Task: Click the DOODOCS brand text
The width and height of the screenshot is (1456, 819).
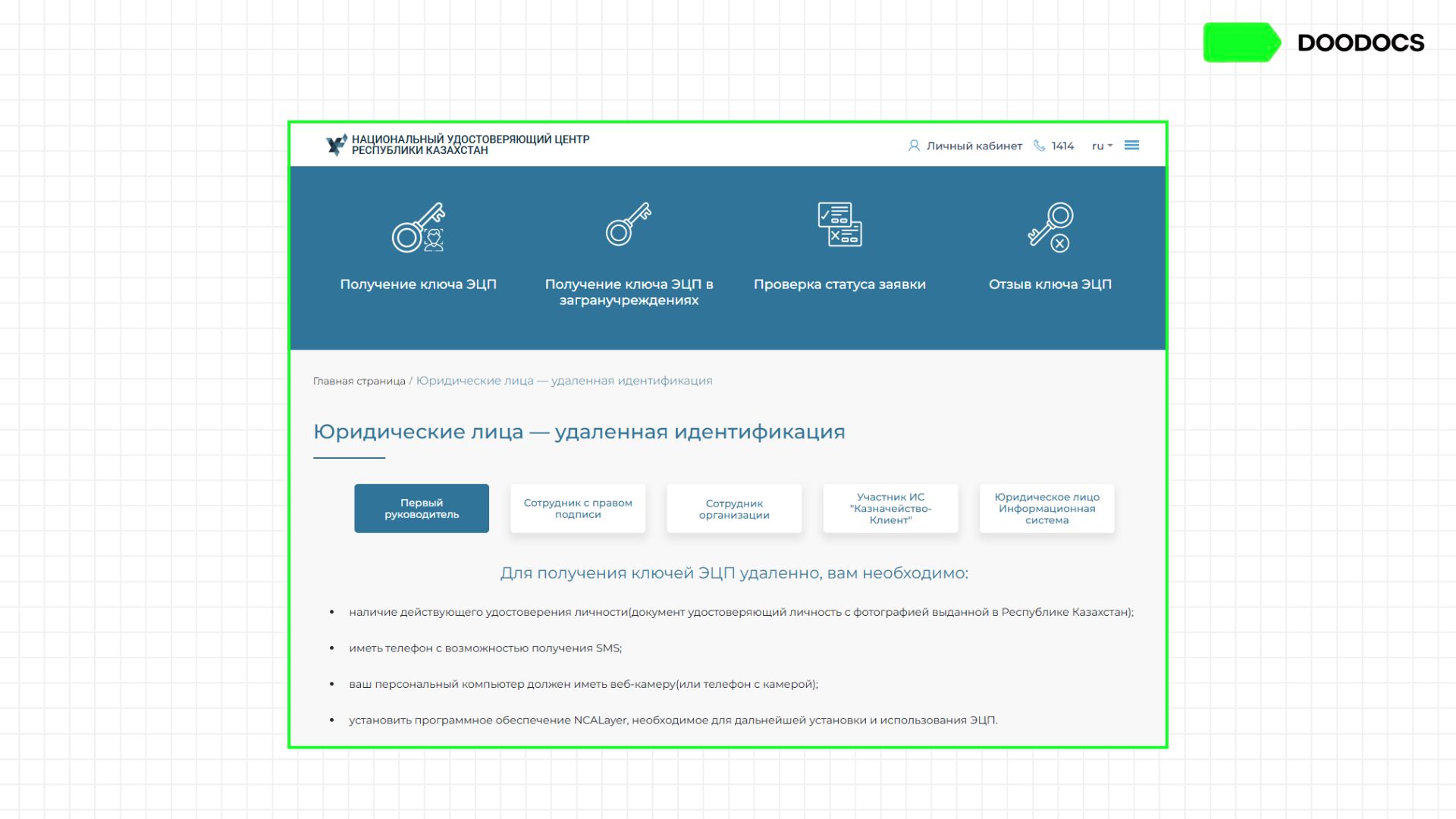Action: 1360,43
